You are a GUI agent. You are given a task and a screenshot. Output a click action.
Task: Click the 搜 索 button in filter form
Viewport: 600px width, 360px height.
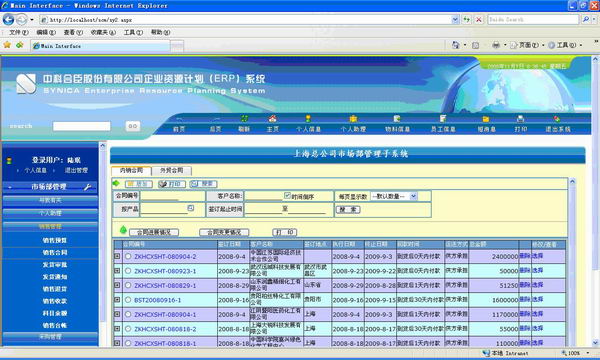(348, 210)
